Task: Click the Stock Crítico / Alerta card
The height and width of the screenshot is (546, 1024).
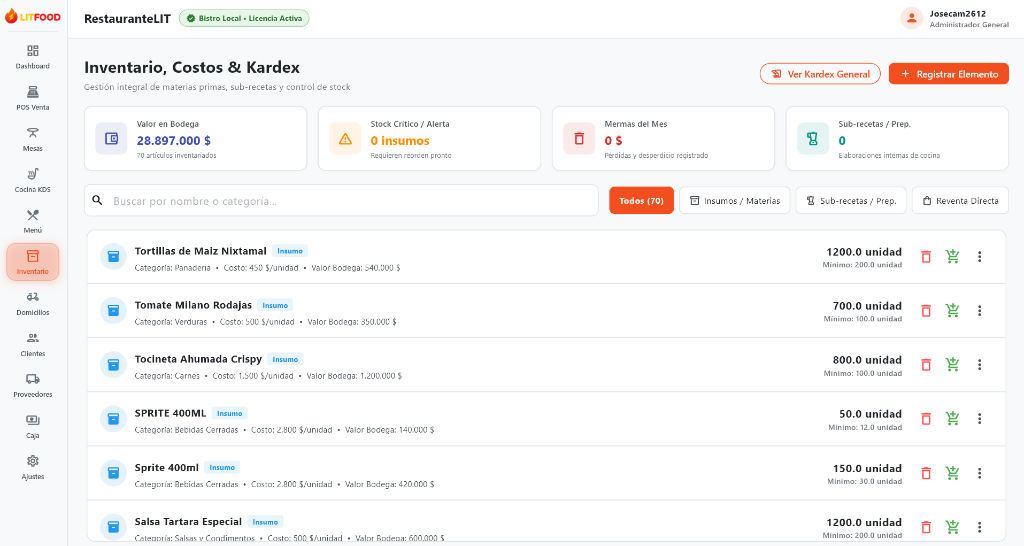Action: pos(429,138)
